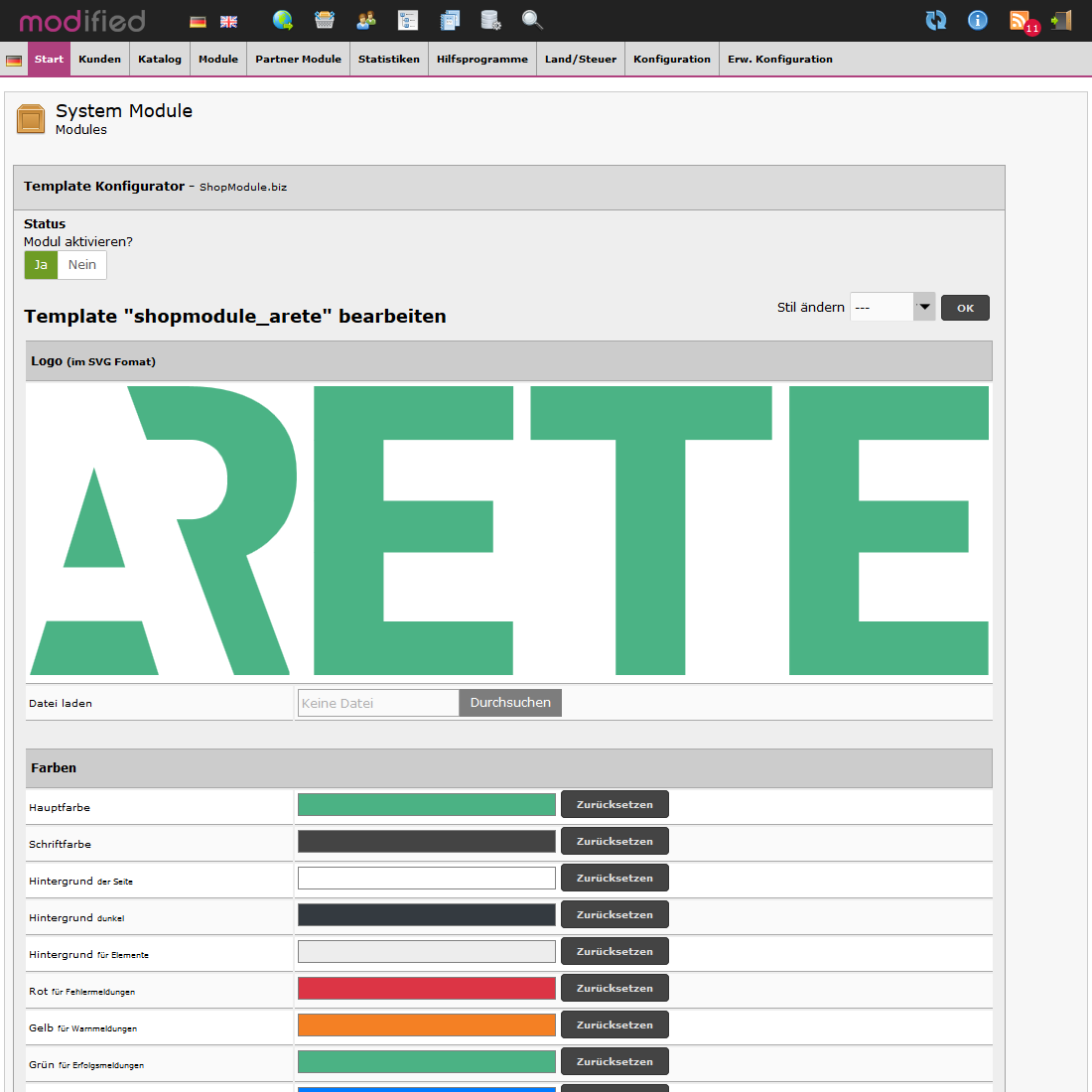Open the categories tree icon in the toolbar
Screen dimensions: 1092x1092
click(x=408, y=20)
